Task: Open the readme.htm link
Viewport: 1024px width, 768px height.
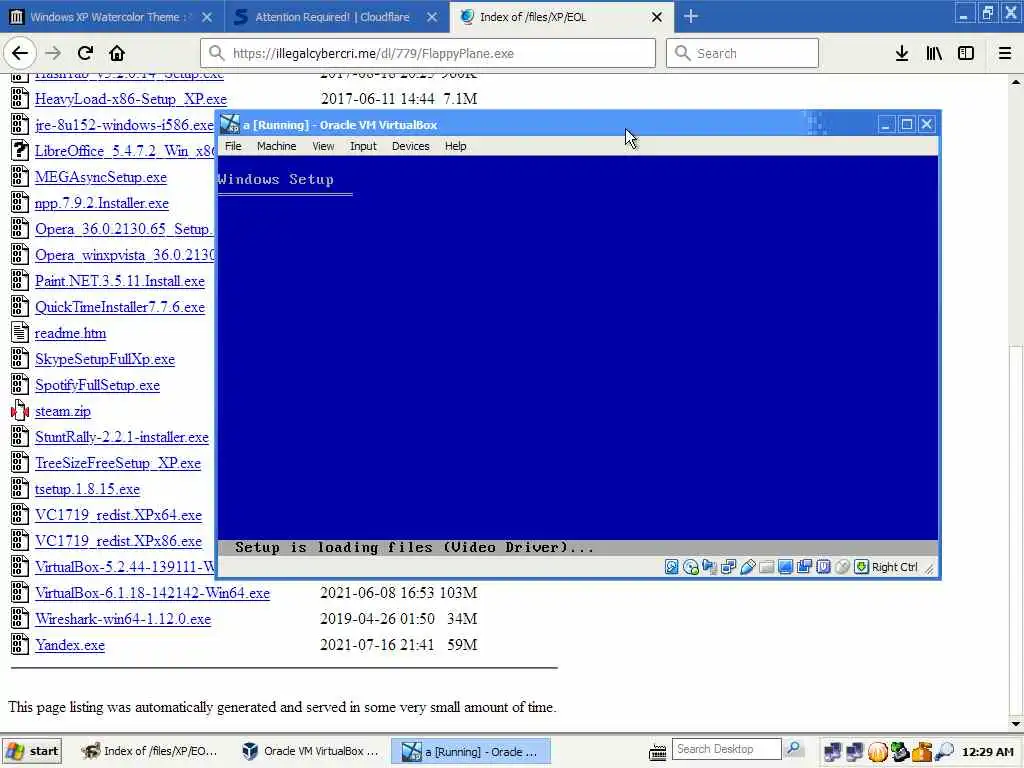Action: [70, 333]
